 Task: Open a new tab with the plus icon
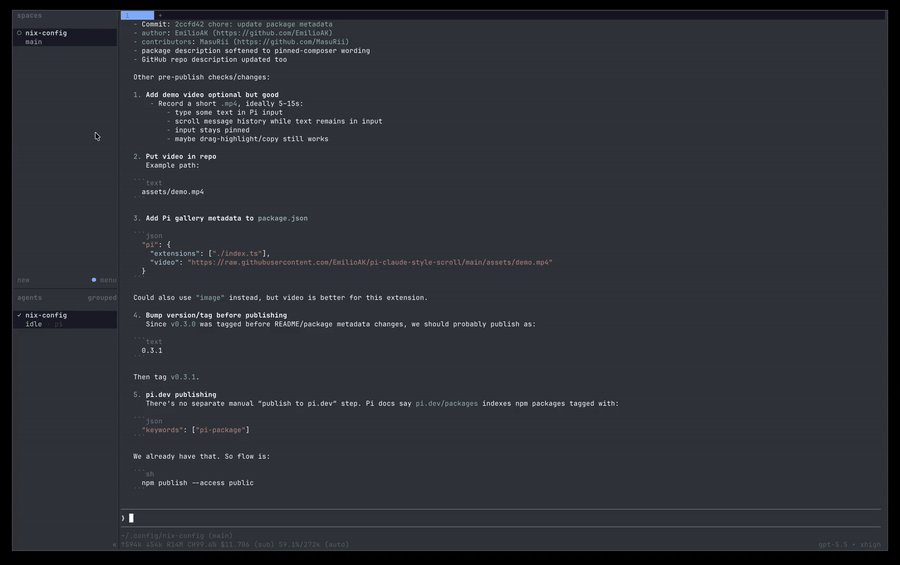[x=160, y=16]
